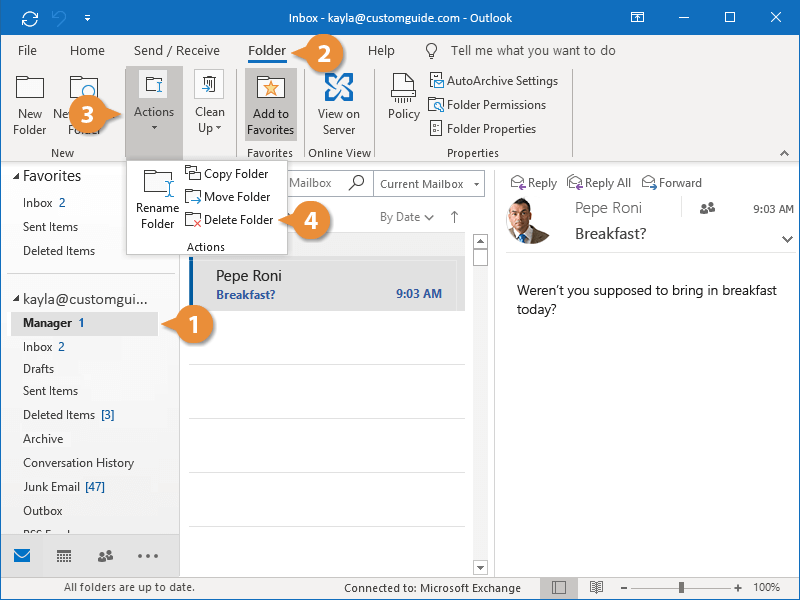The height and width of the screenshot is (600, 800).
Task: Collapse the kayla@customguide account tree
Action: click(16, 299)
